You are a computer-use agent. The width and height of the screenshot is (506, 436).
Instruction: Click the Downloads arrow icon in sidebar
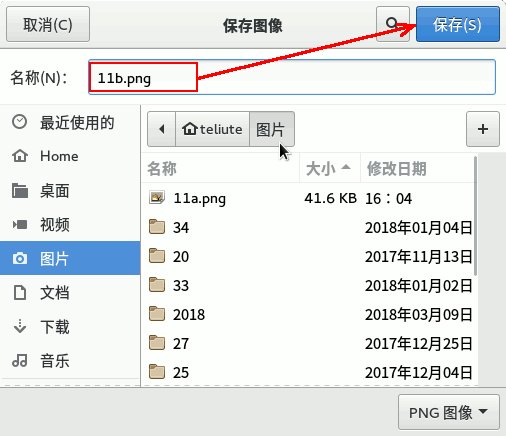click(x=20, y=326)
